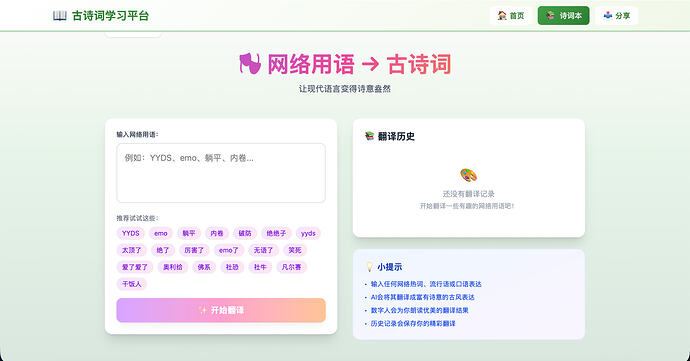Click the 还没有翻译记录 message
Viewport: 690px width, 361px height.
(x=469, y=194)
